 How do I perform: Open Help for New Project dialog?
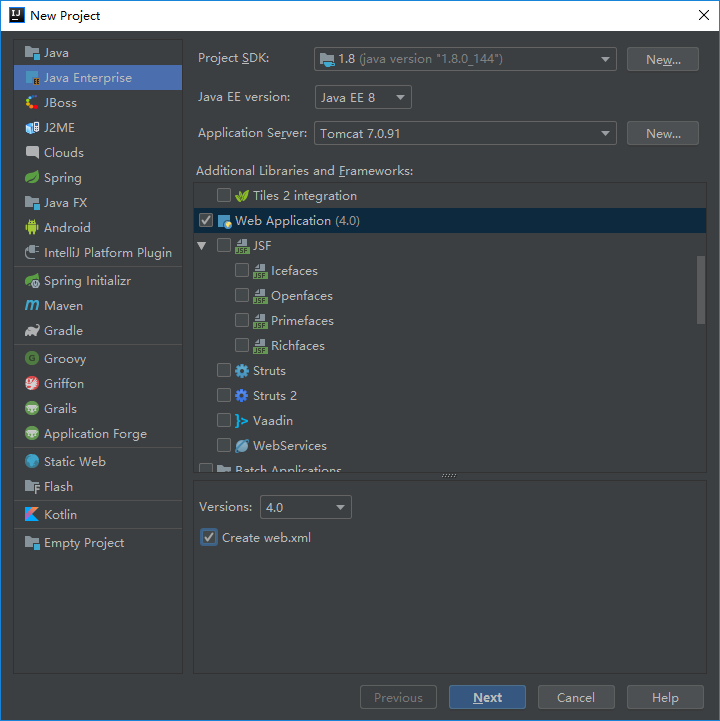pos(665,698)
